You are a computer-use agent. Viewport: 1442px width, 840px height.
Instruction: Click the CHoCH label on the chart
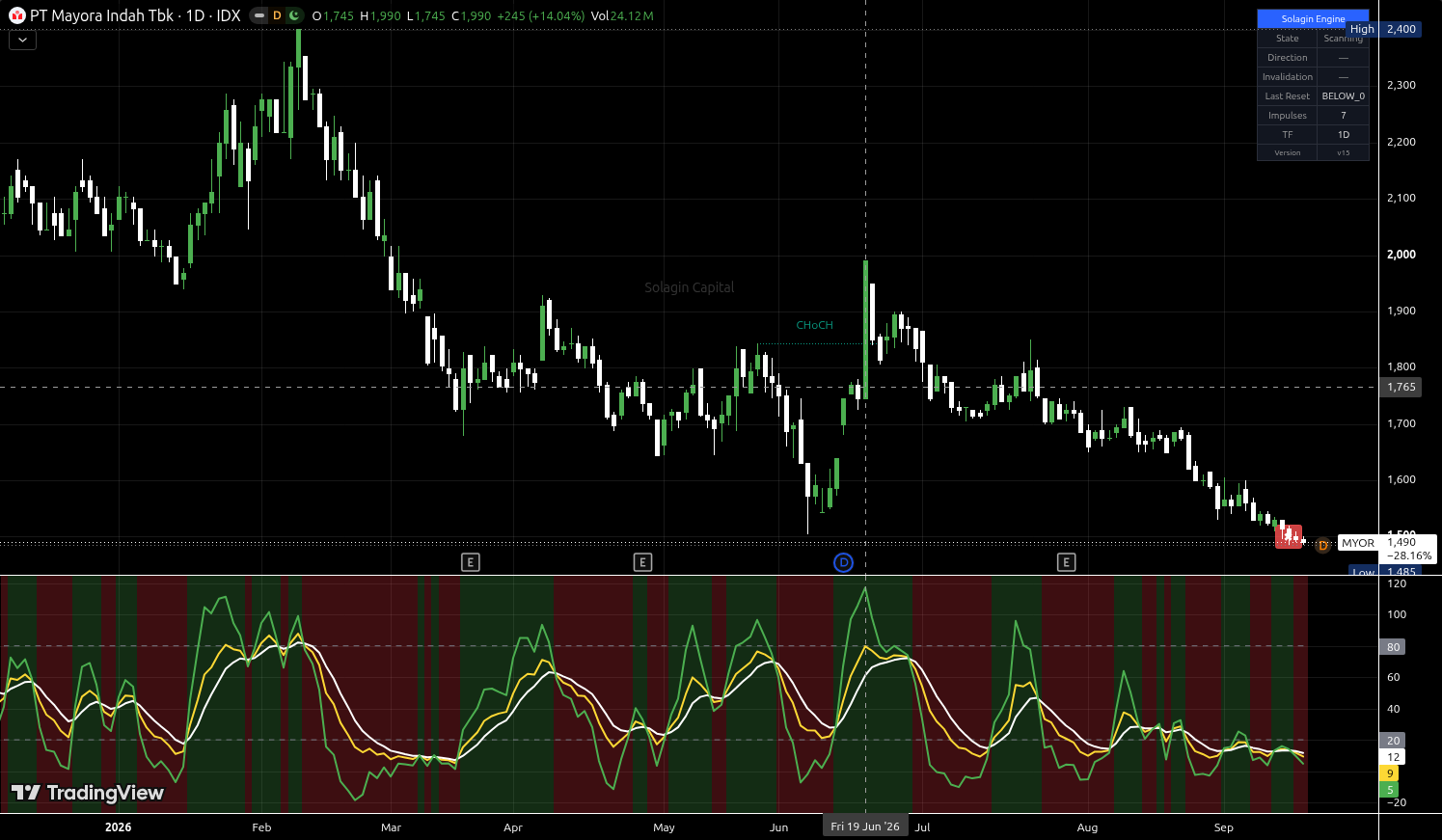(x=814, y=325)
